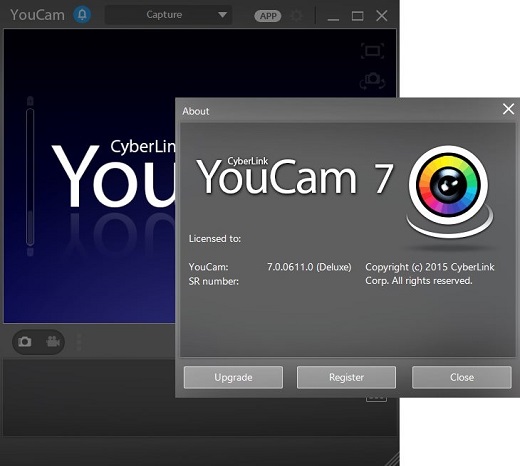Click the Upgrade button in About dialog
This screenshot has width=520, height=466.
pos(233,377)
